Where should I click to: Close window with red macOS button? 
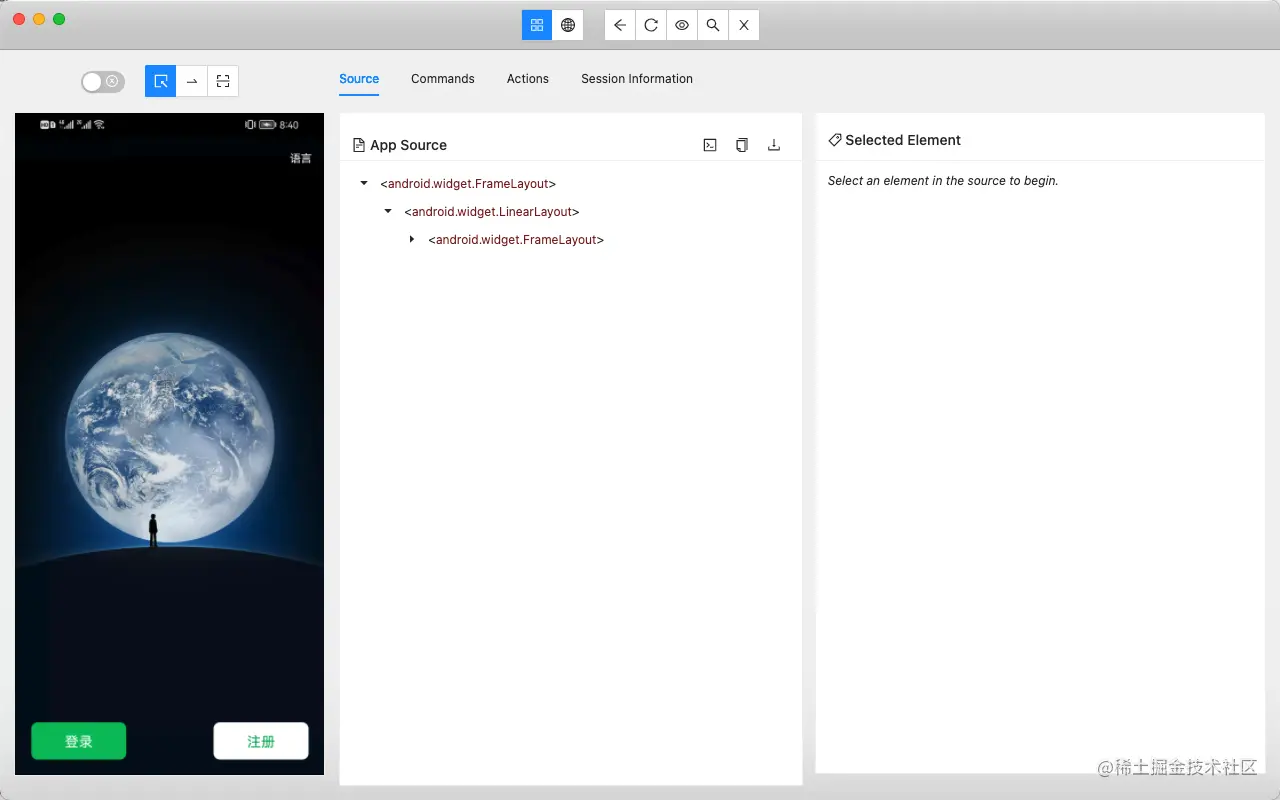click(19, 19)
